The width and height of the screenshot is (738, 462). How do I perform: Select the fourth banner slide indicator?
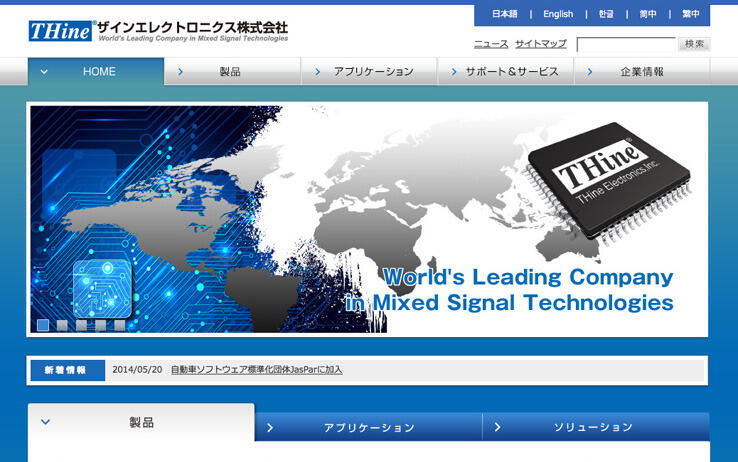click(101, 325)
